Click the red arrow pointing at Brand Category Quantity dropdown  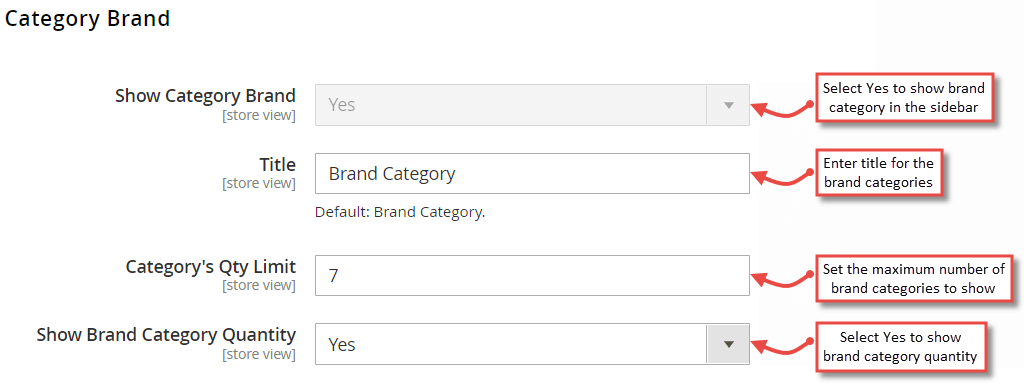coord(782,348)
